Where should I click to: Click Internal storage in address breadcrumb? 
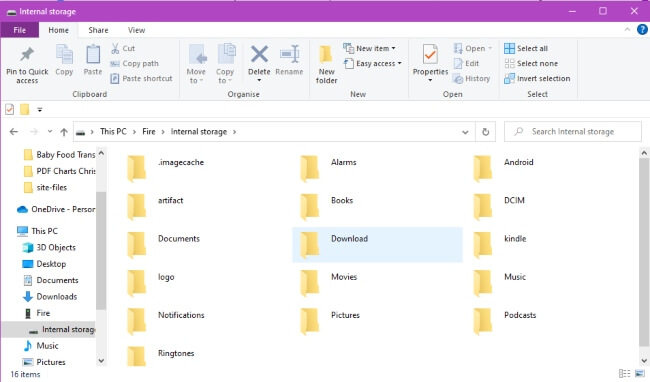pyautogui.click(x=199, y=132)
